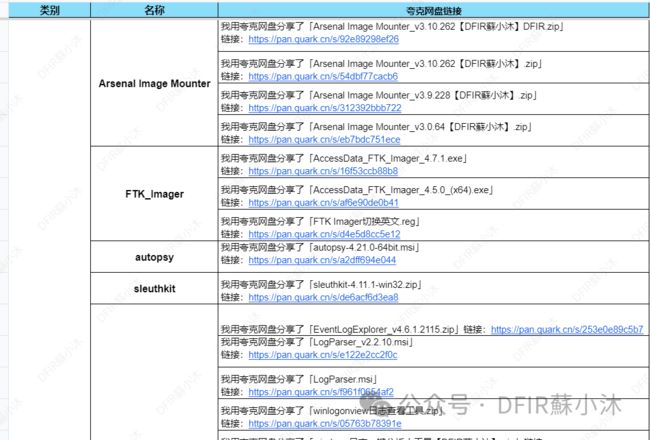Select the sleuthkit name cell

(154, 288)
